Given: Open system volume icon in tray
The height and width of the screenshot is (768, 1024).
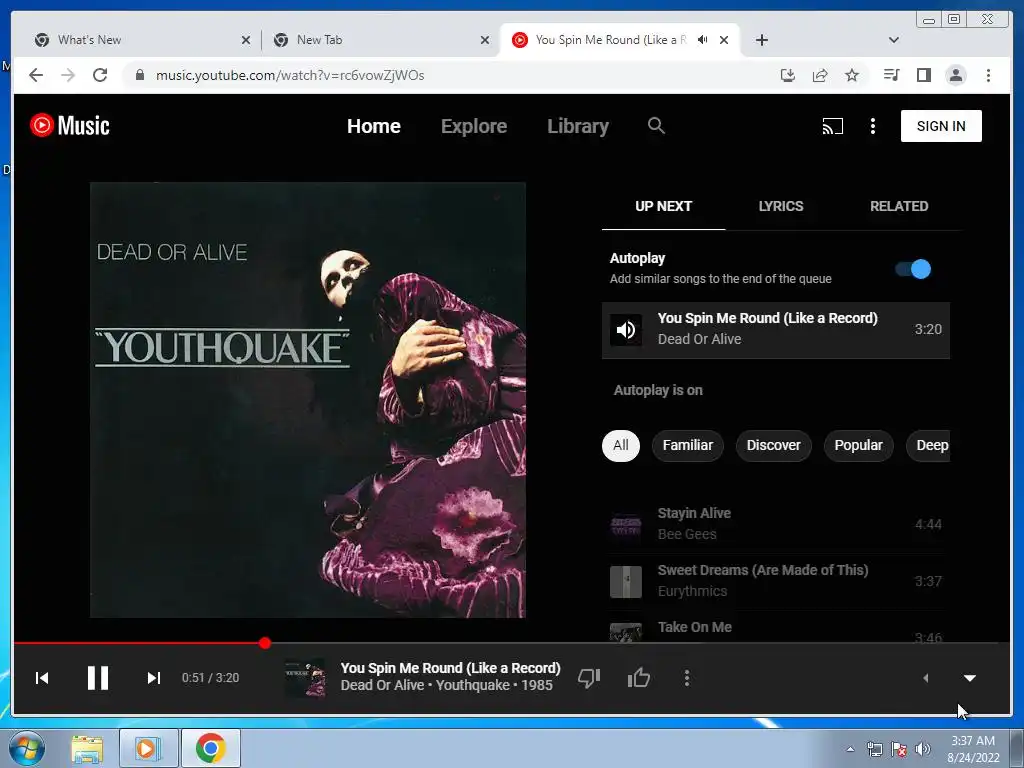Looking at the screenshot, I should click(922, 749).
